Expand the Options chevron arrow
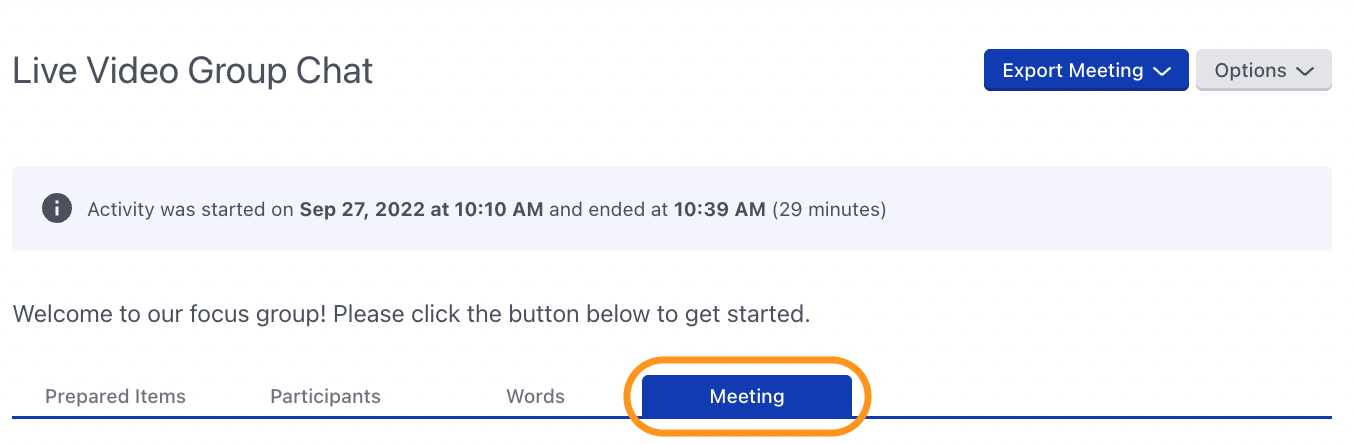Viewport: 1354px width, 444px height. [x=1304, y=71]
